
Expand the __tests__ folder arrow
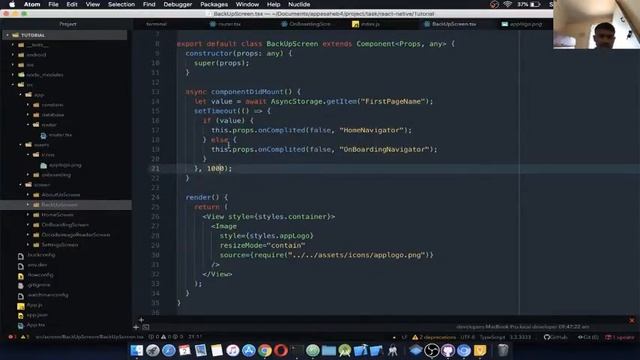pos(13,45)
